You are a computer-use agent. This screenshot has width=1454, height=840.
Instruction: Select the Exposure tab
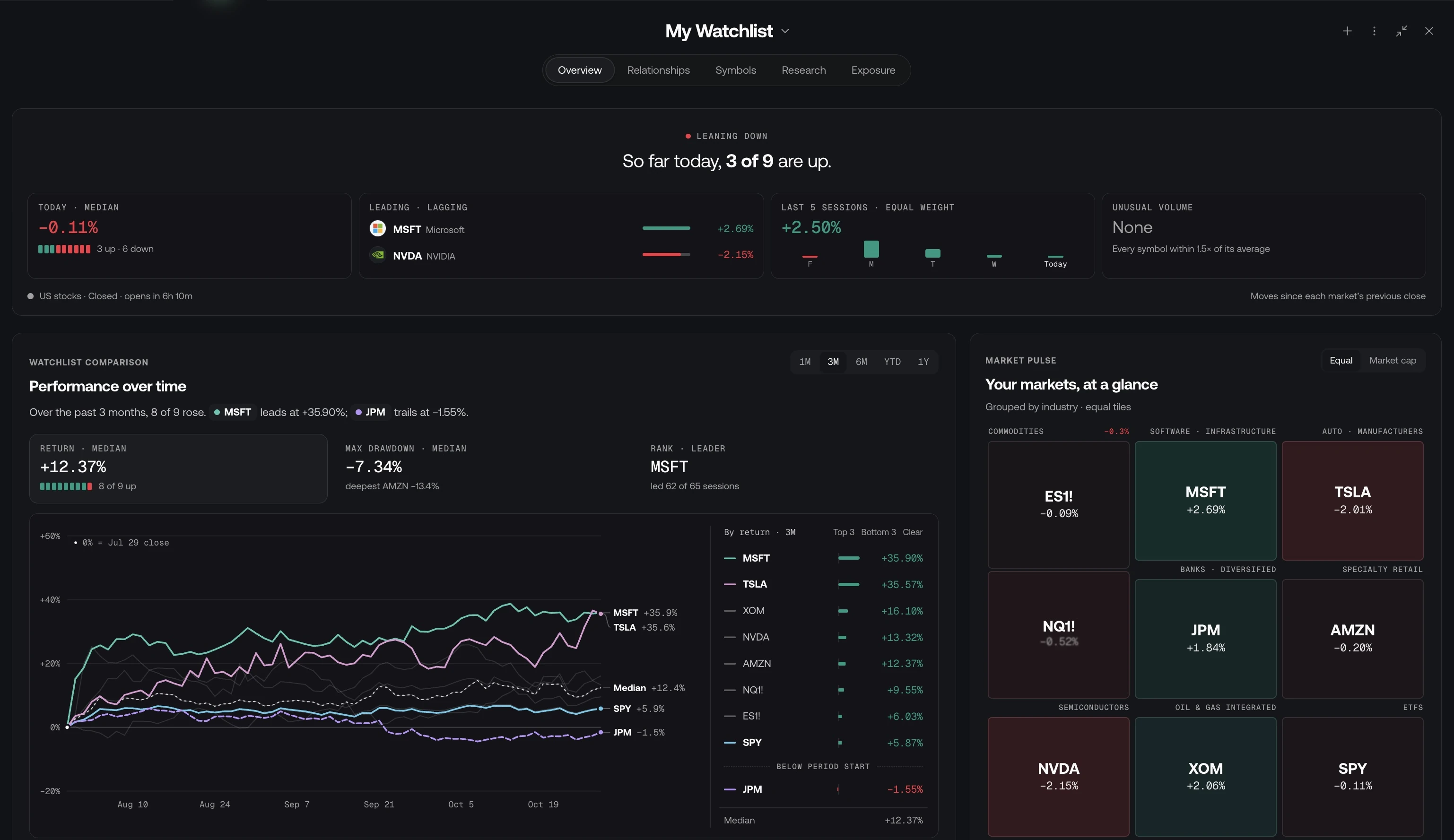(873, 70)
